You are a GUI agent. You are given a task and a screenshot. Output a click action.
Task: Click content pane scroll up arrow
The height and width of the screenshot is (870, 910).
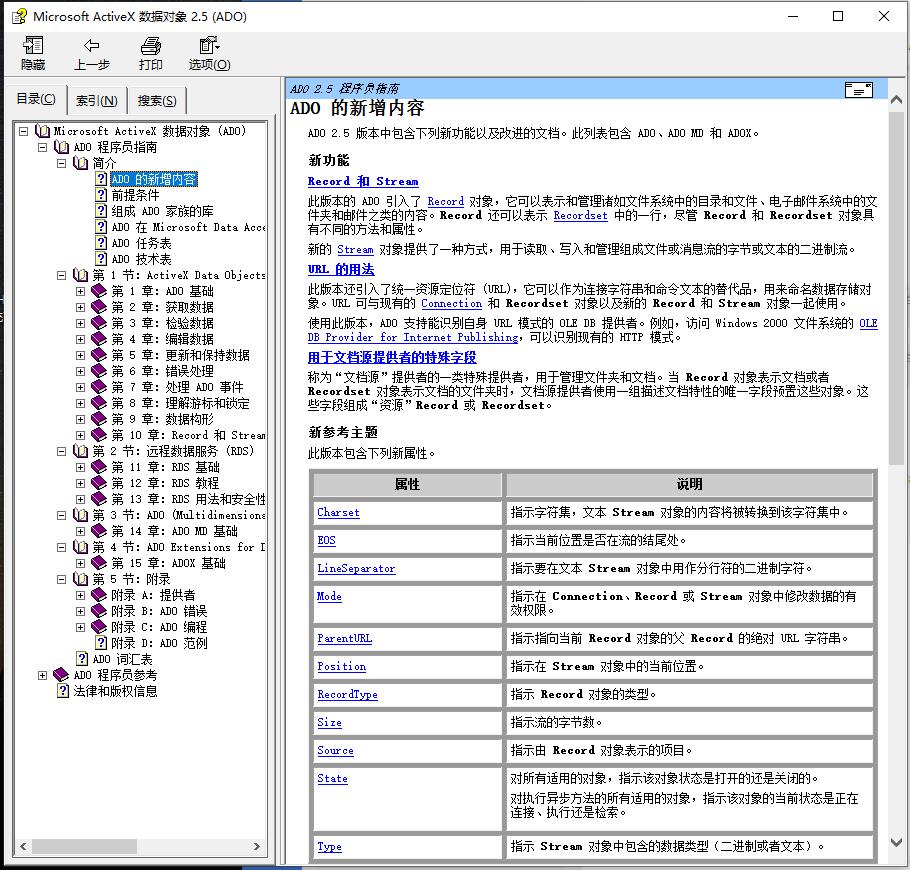(x=896, y=99)
